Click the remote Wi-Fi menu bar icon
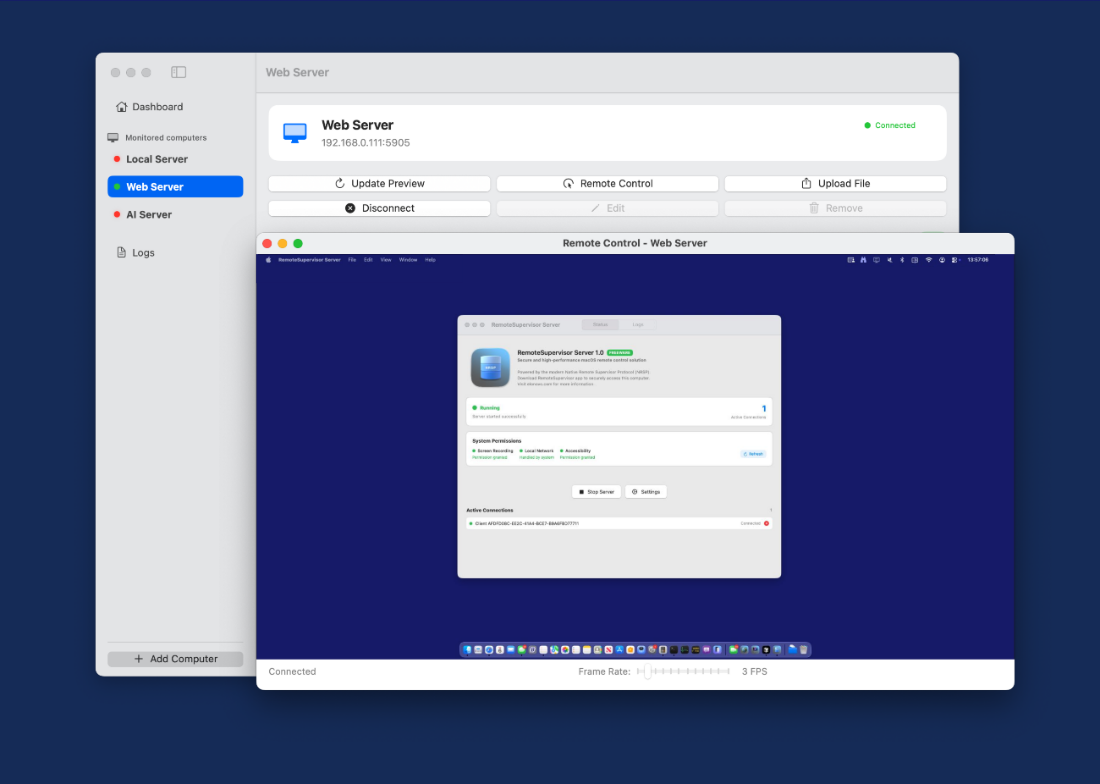The image size is (1100, 784). (929, 260)
